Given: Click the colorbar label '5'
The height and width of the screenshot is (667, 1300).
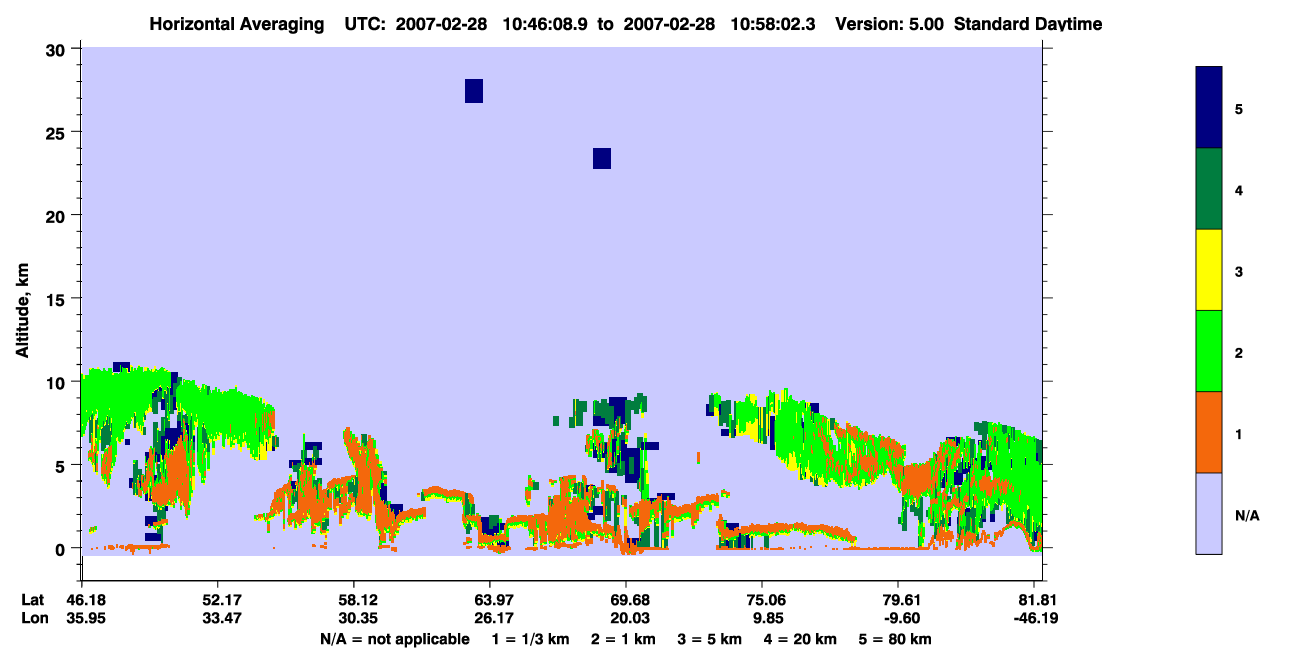Looking at the screenshot, I should coord(1239,109).
